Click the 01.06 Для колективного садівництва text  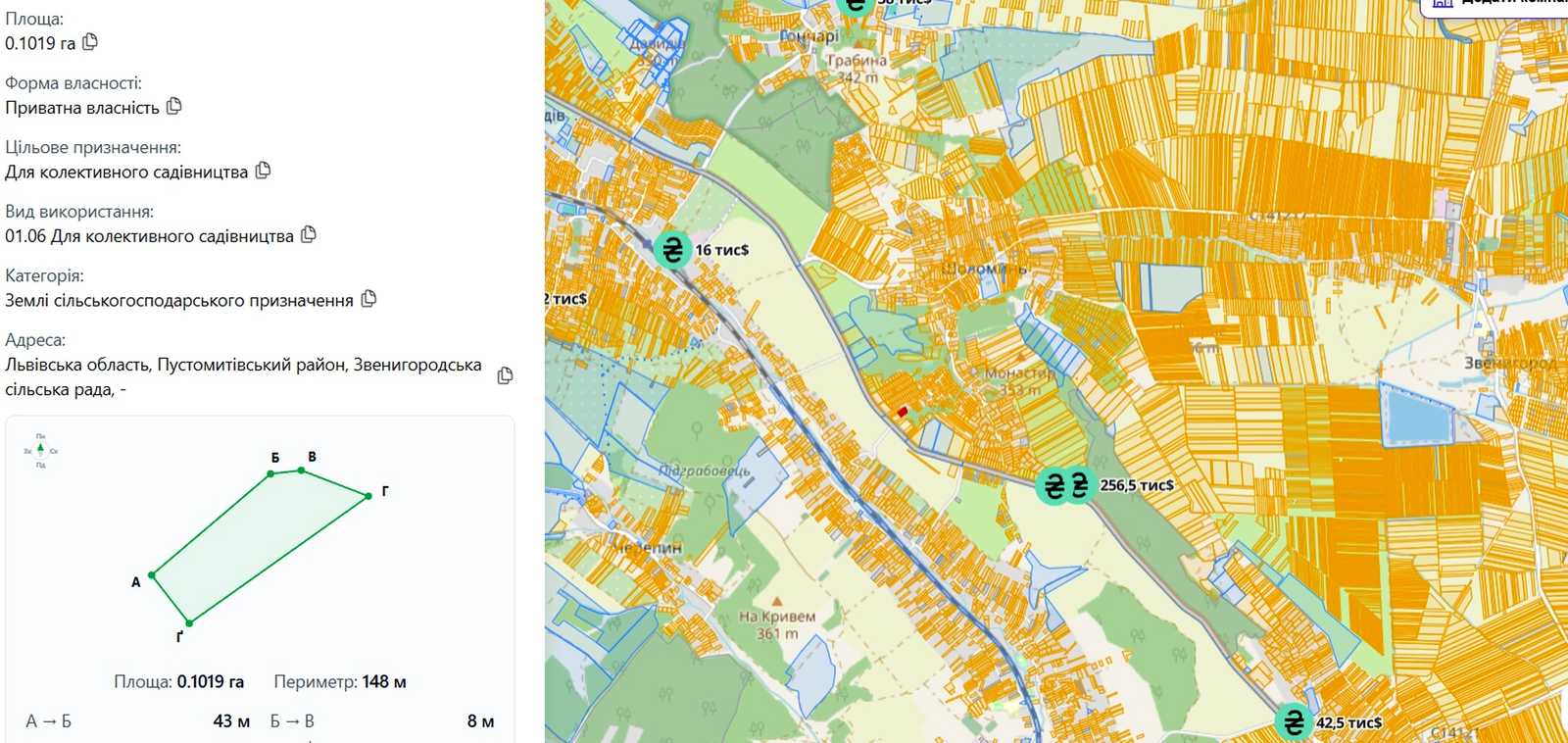[149, 236]
